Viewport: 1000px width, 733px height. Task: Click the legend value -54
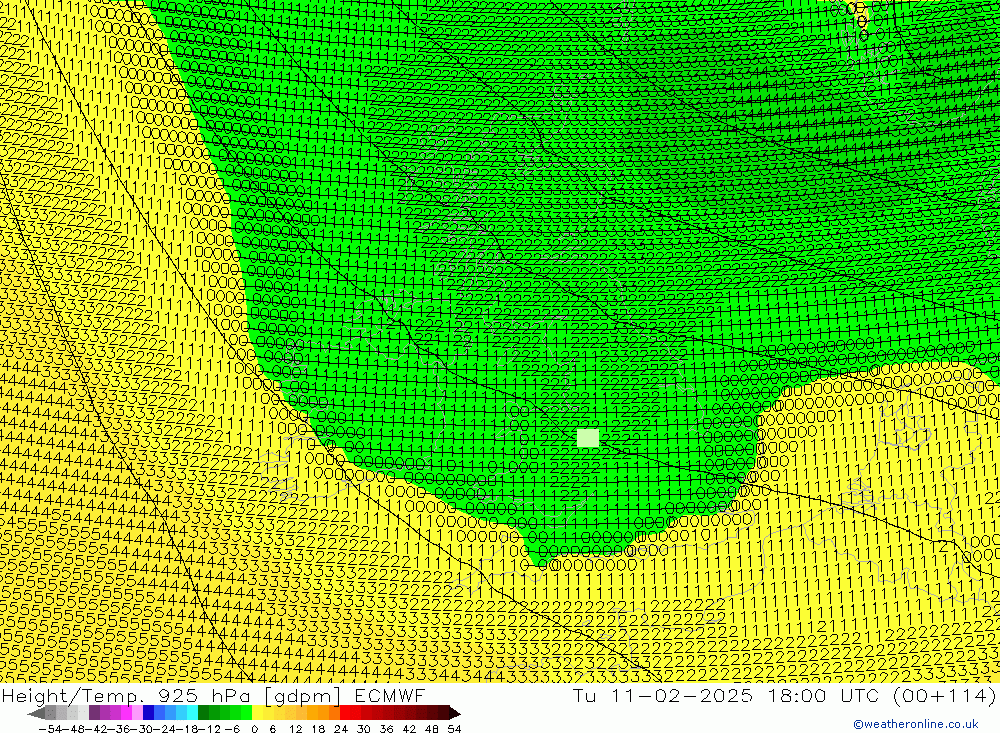pos(50,729)
